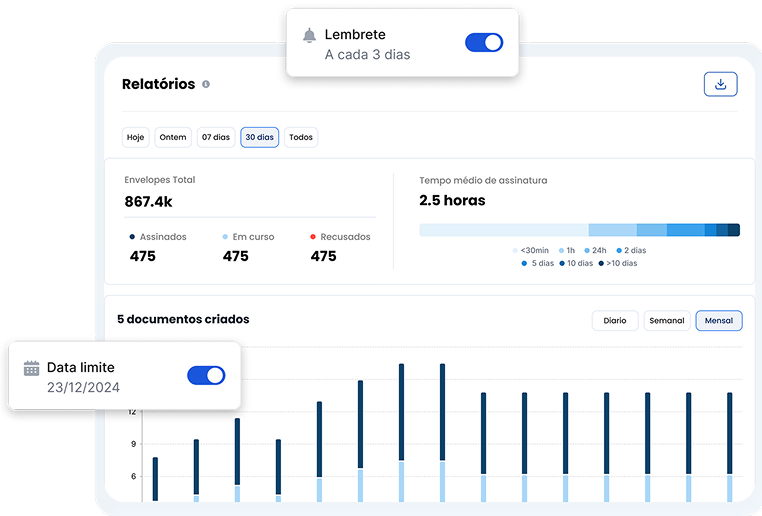Image resolution: width=762 pixels, height=516 pixels.
Task: Click the darkest segment of signature time bar
Action: point(734,230)
